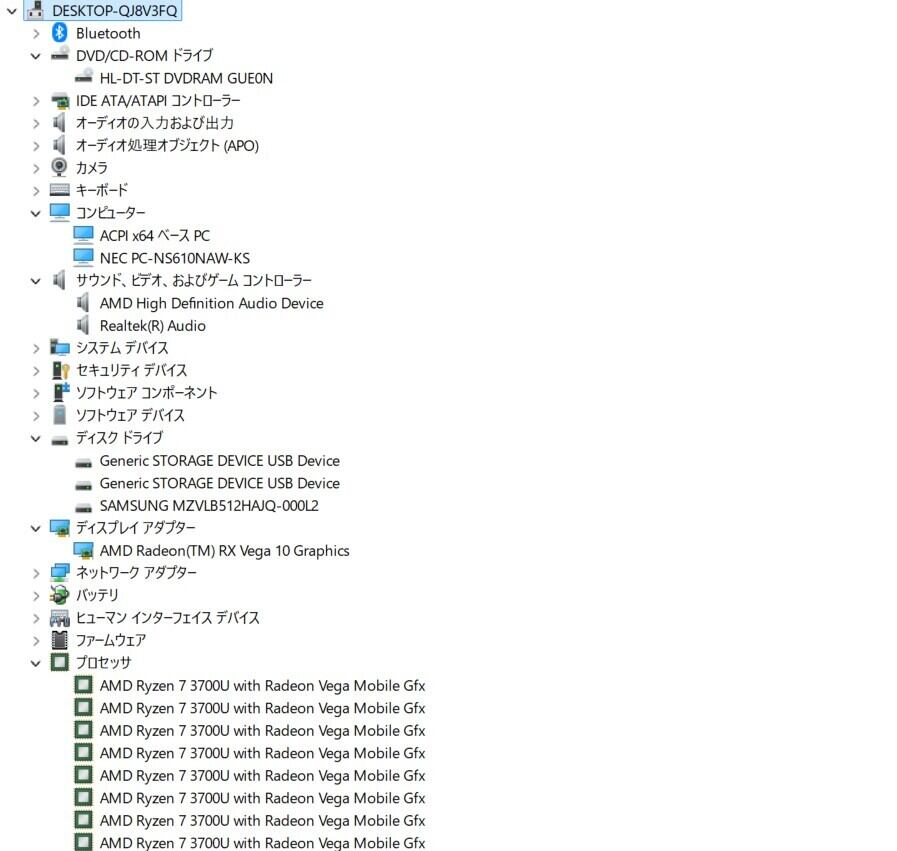Expand the ファームウェア category
This screenshot has width=897, height=851.
click(x=36, y=641)
